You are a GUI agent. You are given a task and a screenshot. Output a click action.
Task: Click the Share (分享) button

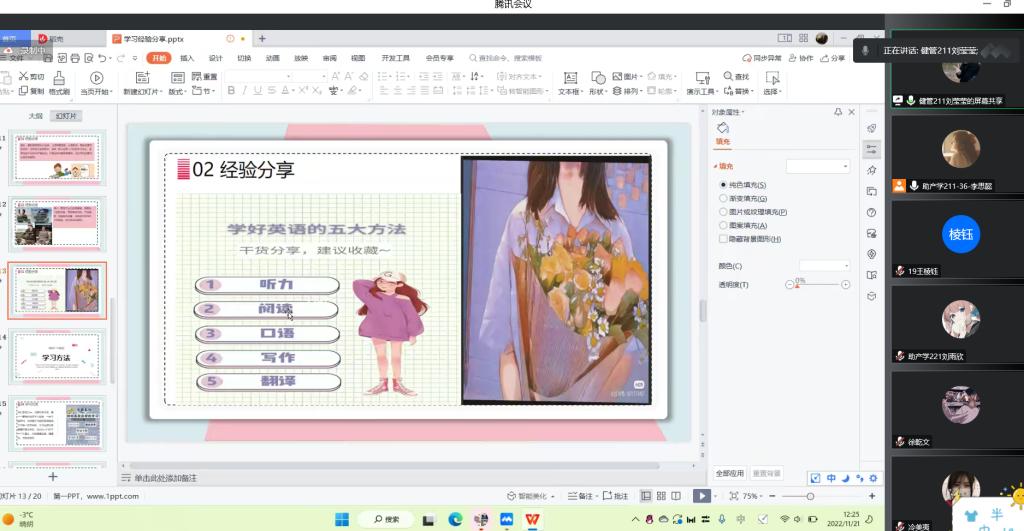(832, 58)
